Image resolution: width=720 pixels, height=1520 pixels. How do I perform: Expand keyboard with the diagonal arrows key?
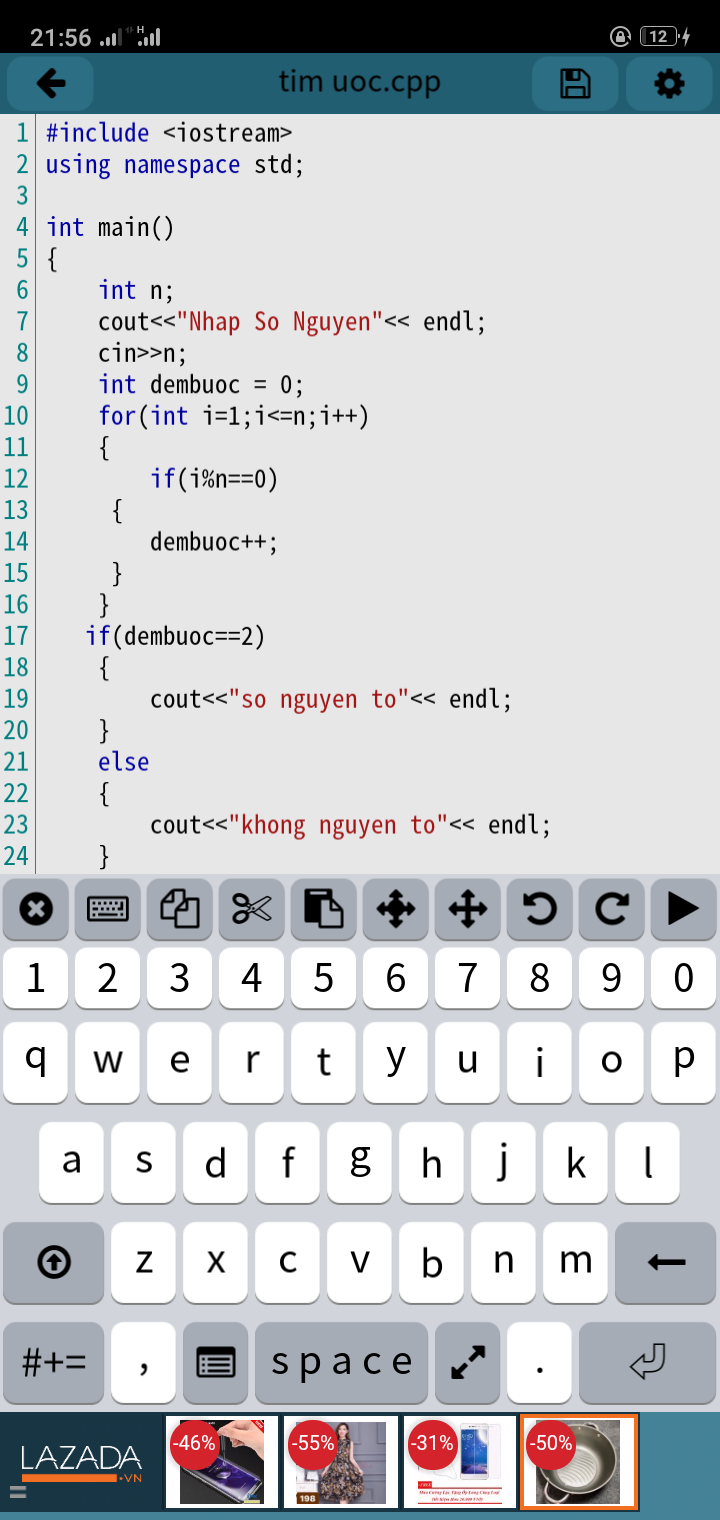[x=468, y=1362]
